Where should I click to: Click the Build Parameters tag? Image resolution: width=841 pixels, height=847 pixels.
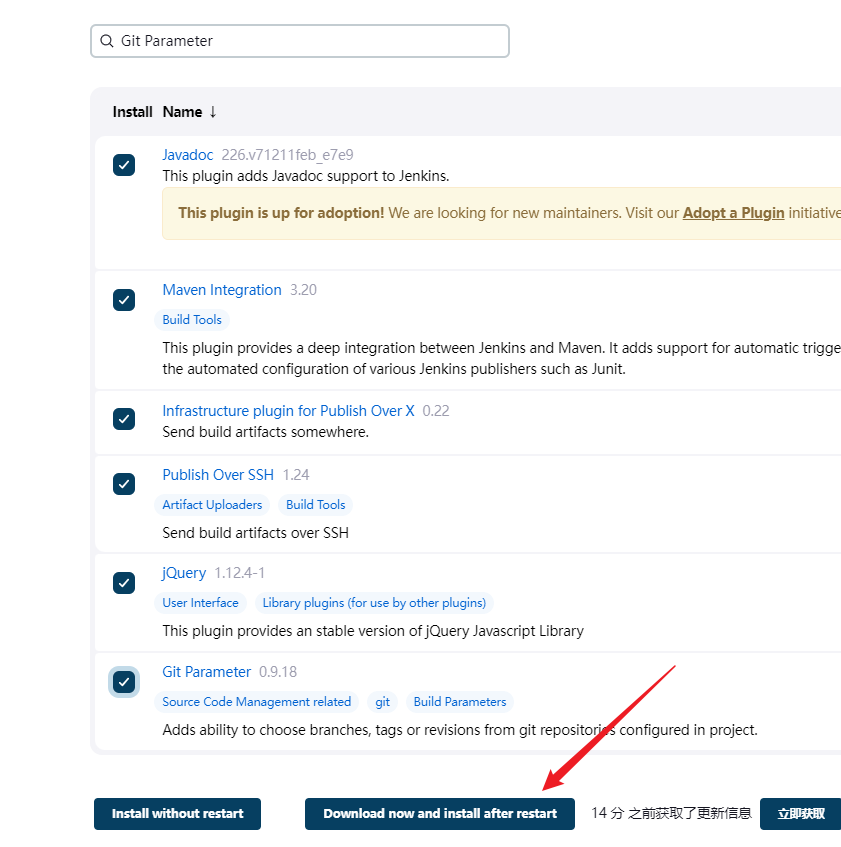[x=460, y=702]
